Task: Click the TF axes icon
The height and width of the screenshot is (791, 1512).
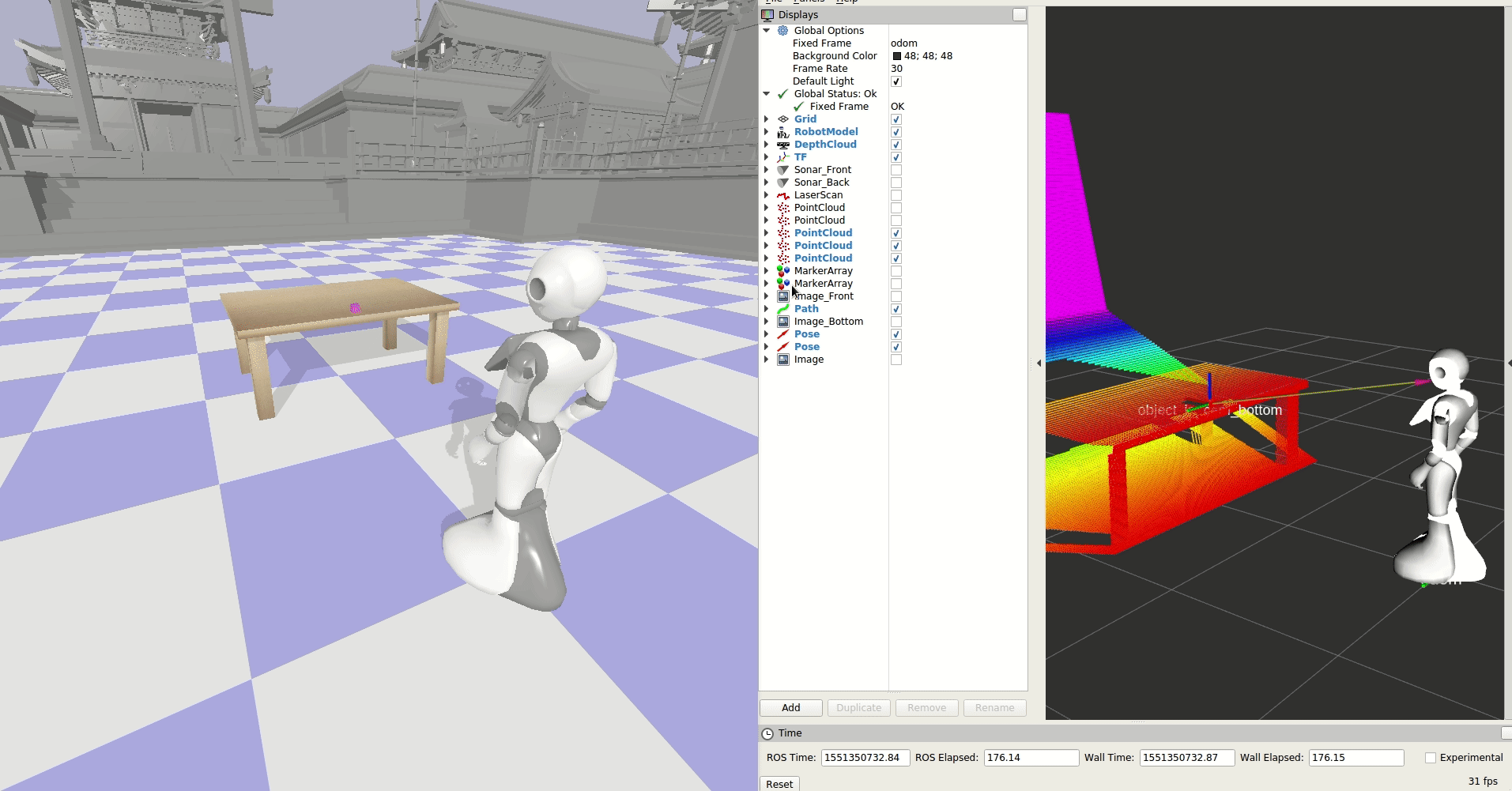Action: click(x=782, y=156)
